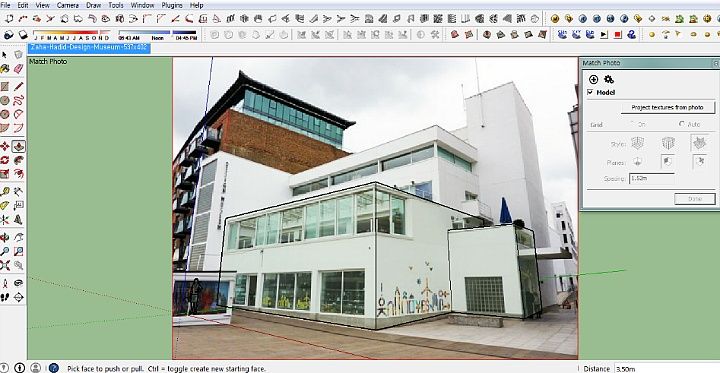Open shadow settings icon left of toggle
Viewport: 720px width, 373px height.
click(8, 35)
